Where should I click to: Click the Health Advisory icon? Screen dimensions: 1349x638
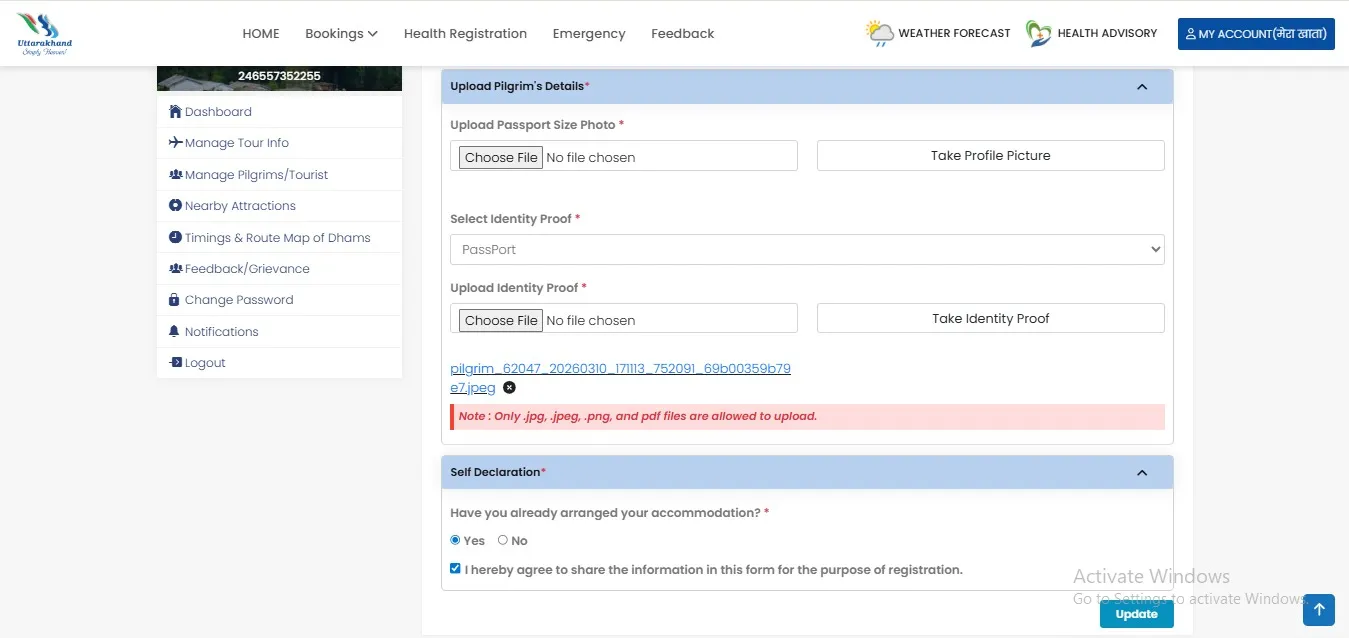click(1036, 32)
